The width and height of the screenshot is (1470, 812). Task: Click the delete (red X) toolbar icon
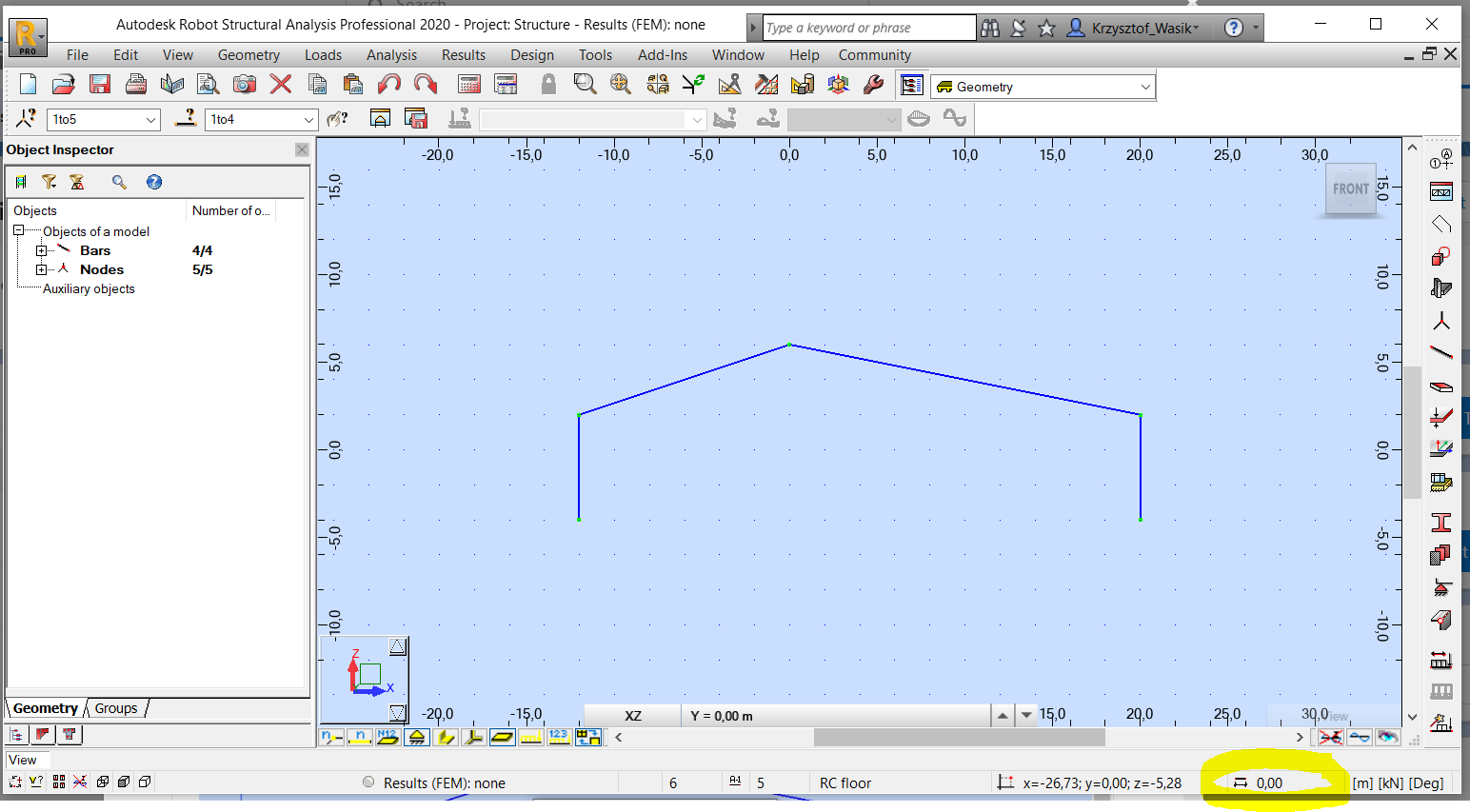click(x=279, y=84)
